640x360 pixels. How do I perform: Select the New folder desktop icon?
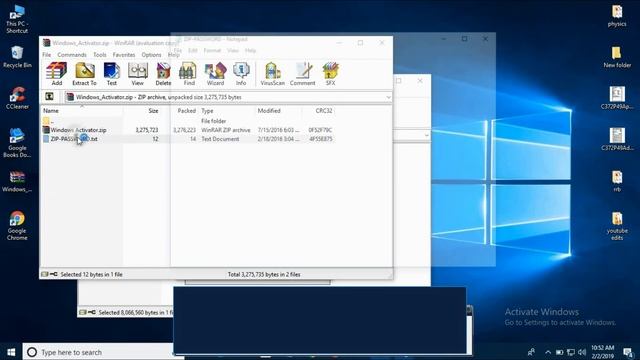pos(617,57)
